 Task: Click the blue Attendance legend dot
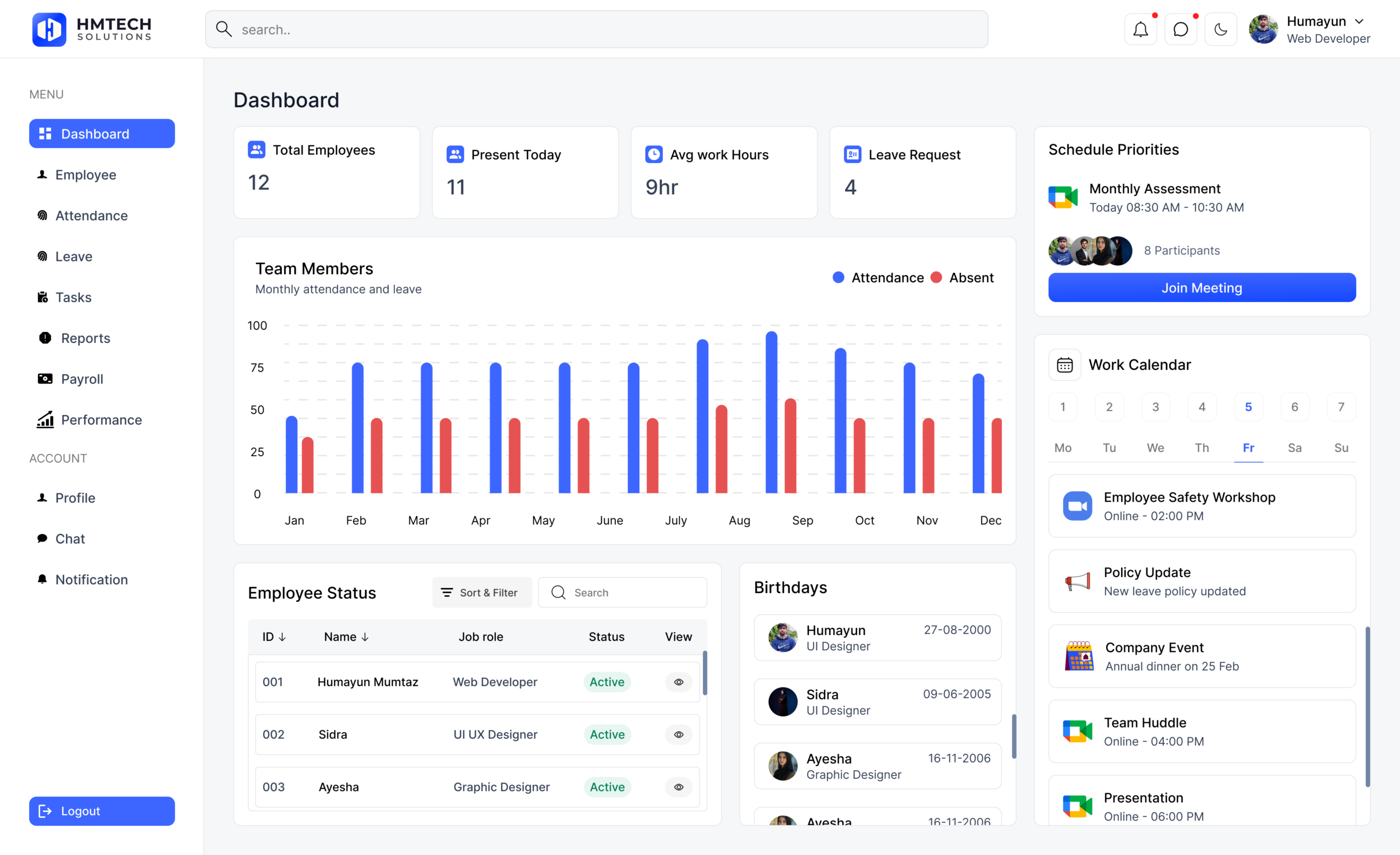tap(838, 277)
